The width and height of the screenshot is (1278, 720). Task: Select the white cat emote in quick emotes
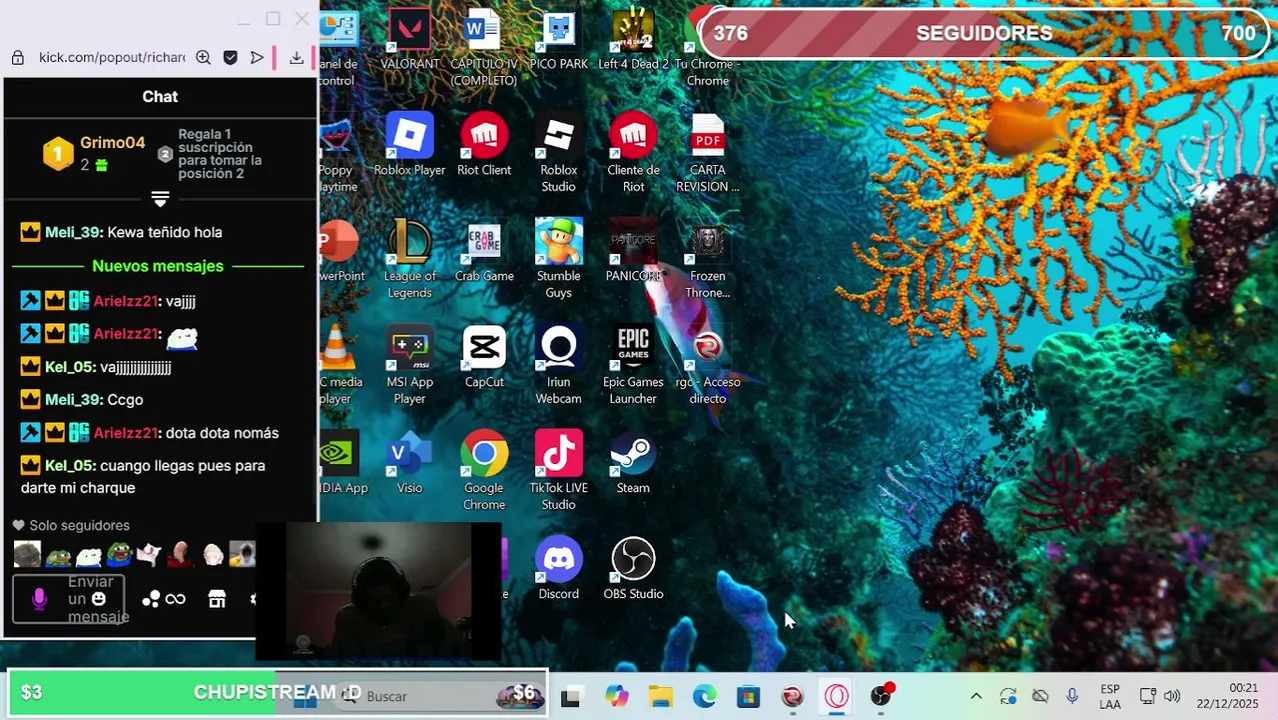click(151, 553)
